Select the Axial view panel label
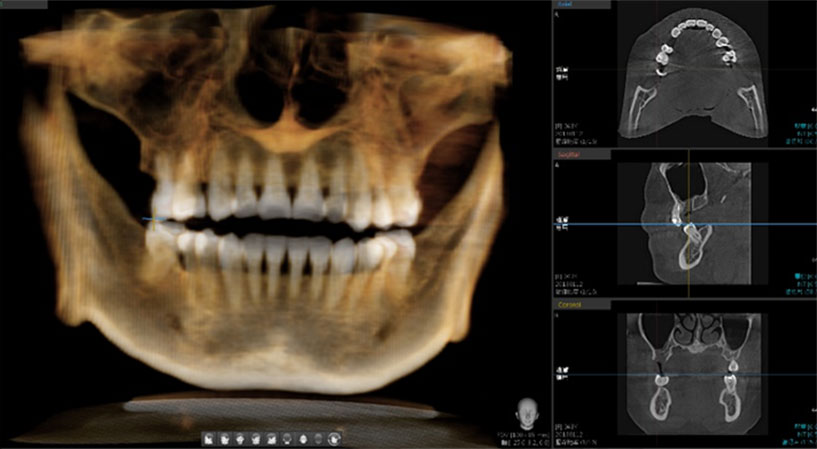This screenshot has height=449, width=817. (x=567, y=5)
